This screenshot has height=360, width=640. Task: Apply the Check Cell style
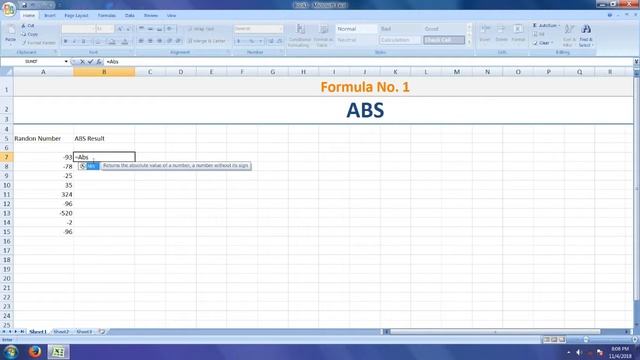pos(444,40)
